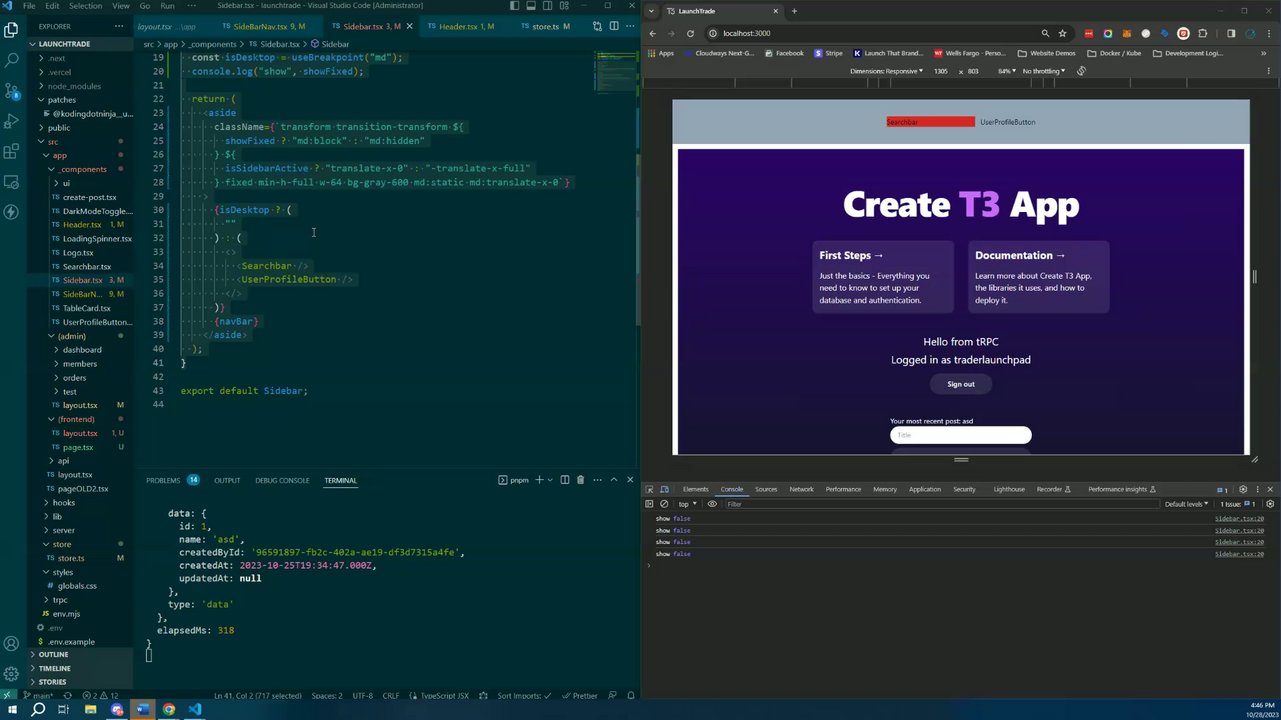
Task: Open the No throttling dropdown
Action: click(x=1044, y=71)
